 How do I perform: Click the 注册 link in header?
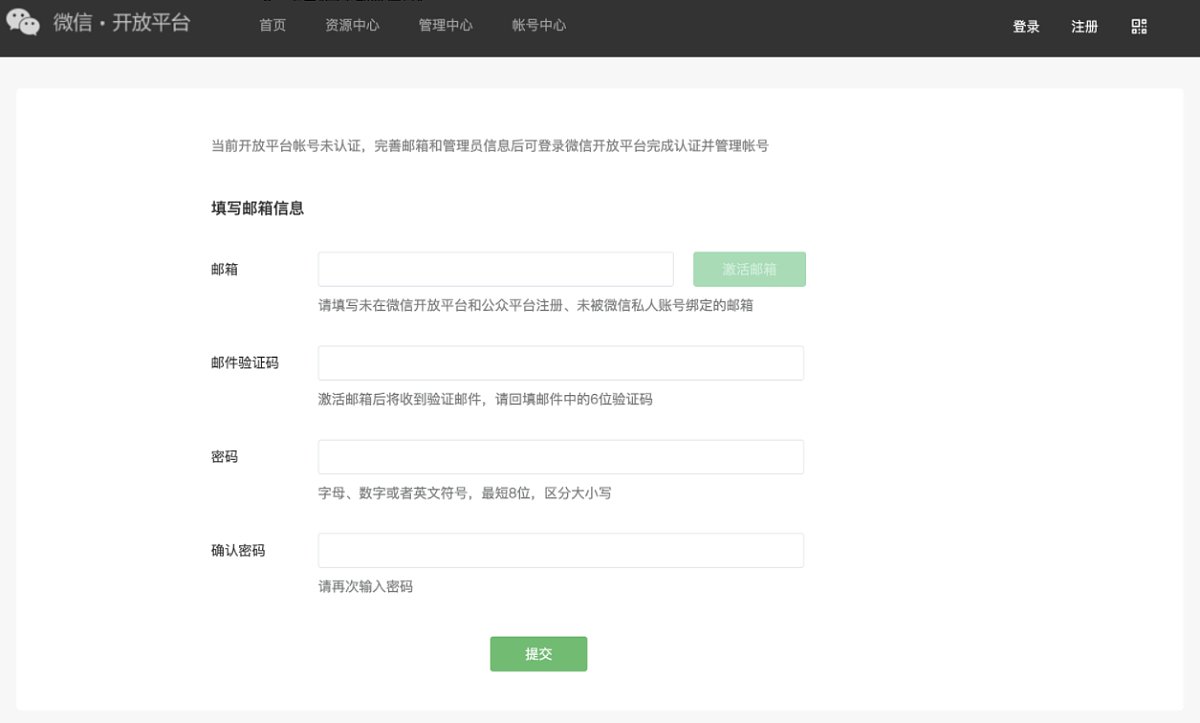(1085, 27)
